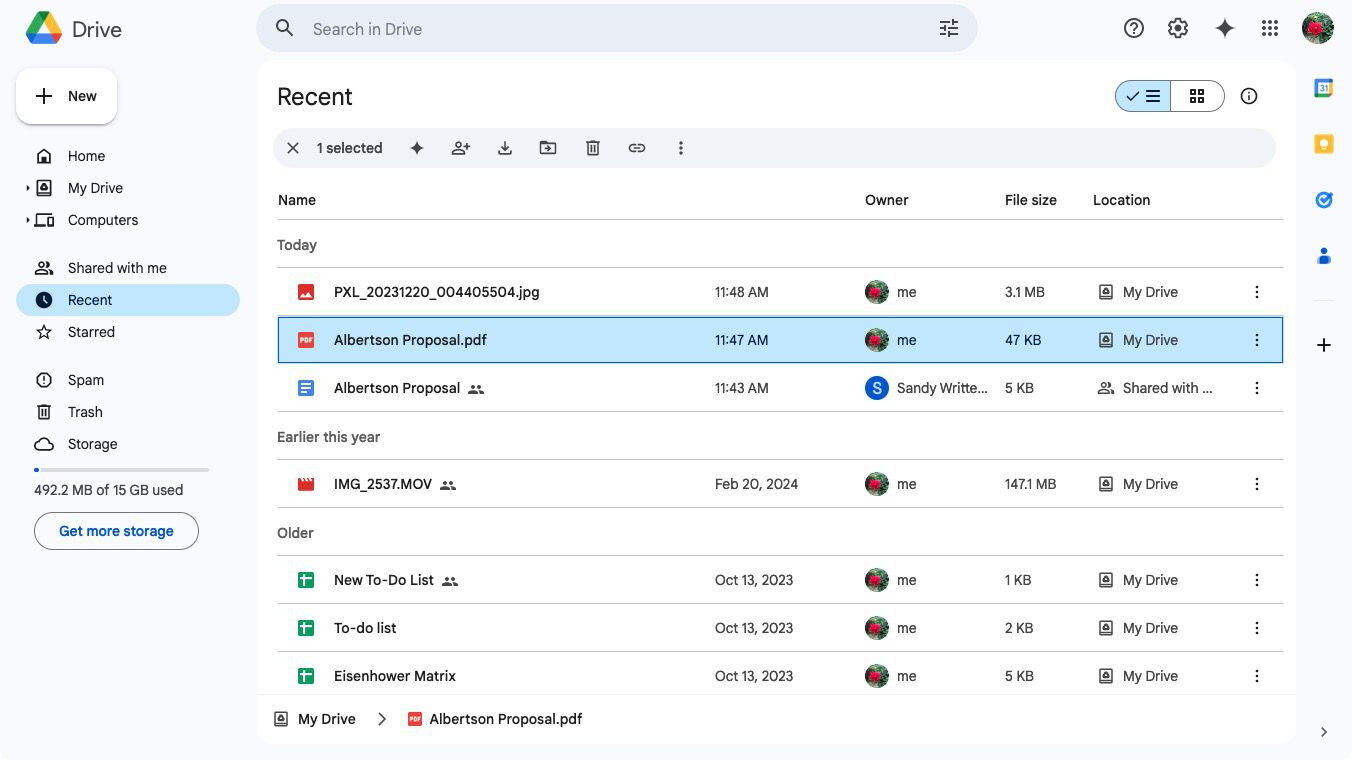Image resolution: width=1352 pixels, height=760 pixels.
Task: Expand the My Drive tree
Action: pyautogui.click(x=28, y=188)
